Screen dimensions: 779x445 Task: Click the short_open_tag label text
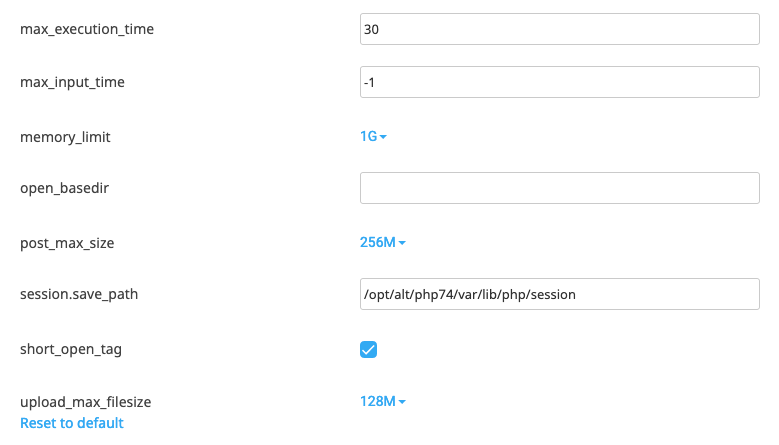pyautogui.click(x=71, y=349)
